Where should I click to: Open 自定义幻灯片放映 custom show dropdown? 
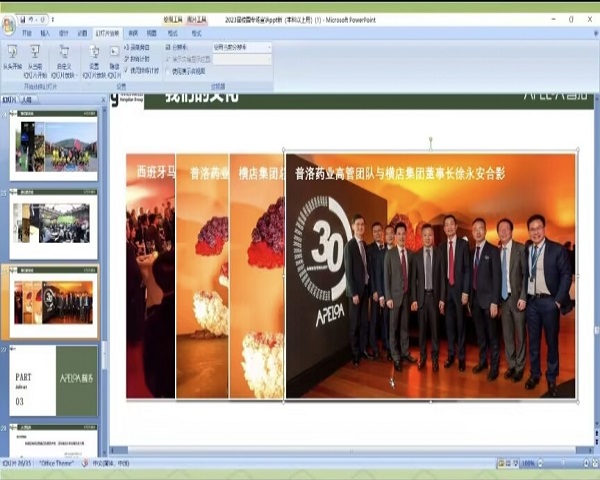point(64,61)
